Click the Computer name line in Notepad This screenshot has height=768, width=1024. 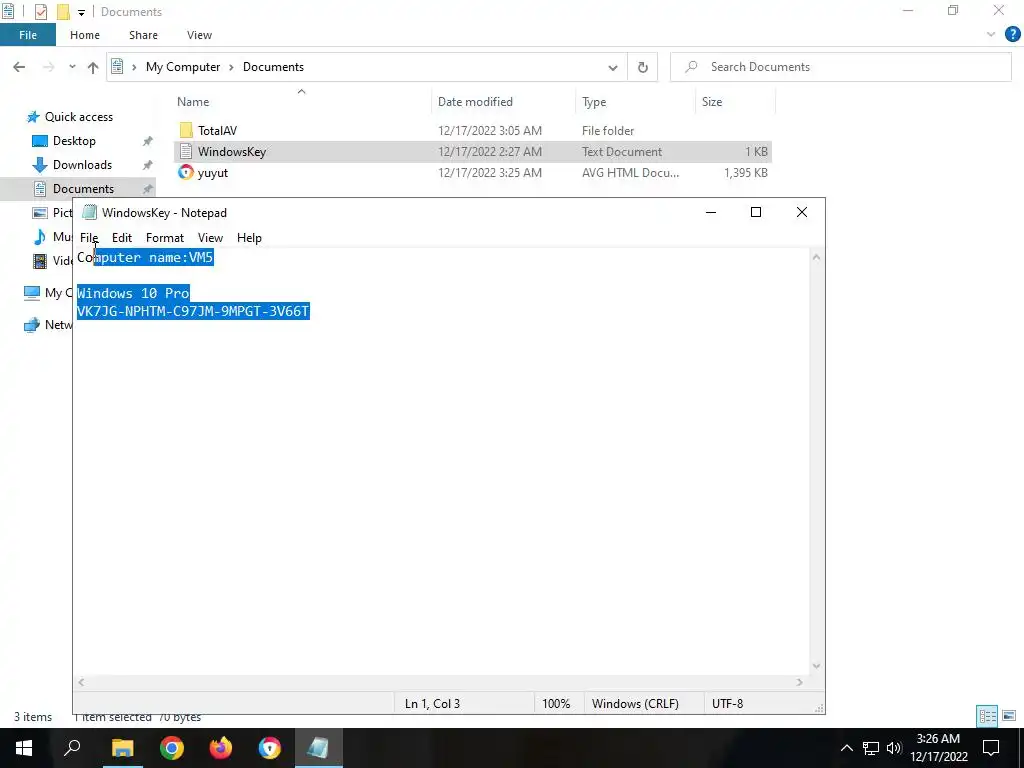pos(145,257)
